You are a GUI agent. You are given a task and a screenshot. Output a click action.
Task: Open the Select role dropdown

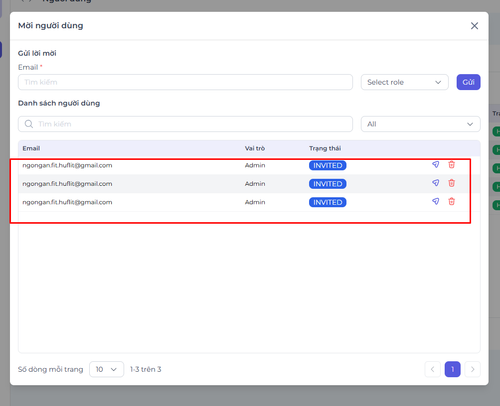[404, 82]
